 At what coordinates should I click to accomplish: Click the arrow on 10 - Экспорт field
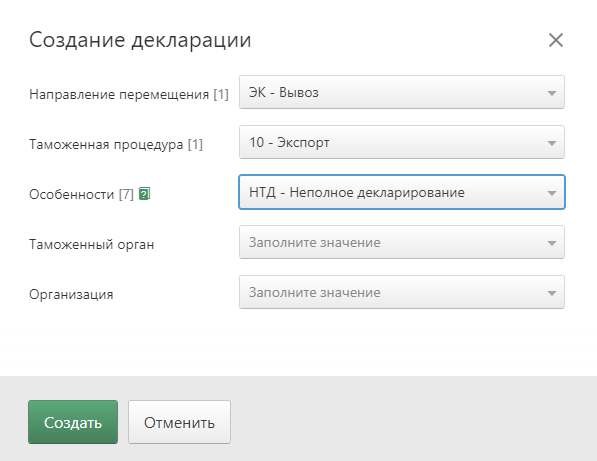(552, 143)
